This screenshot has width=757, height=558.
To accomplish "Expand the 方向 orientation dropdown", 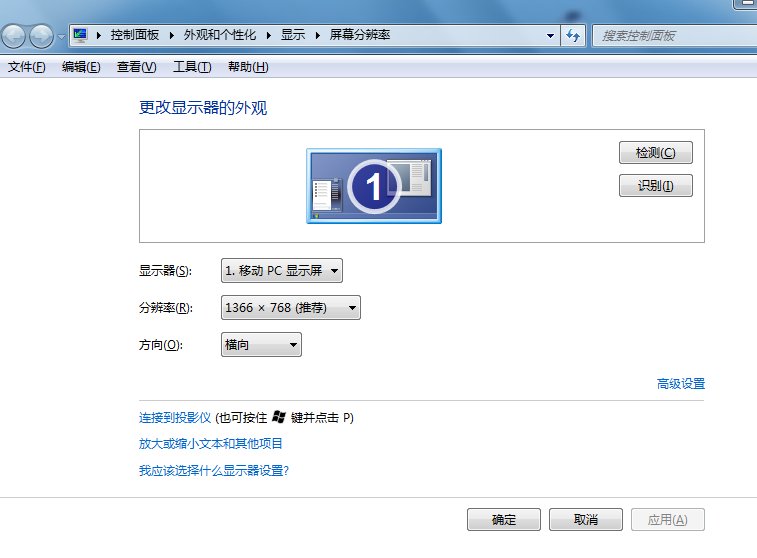I will click(261, 345).
